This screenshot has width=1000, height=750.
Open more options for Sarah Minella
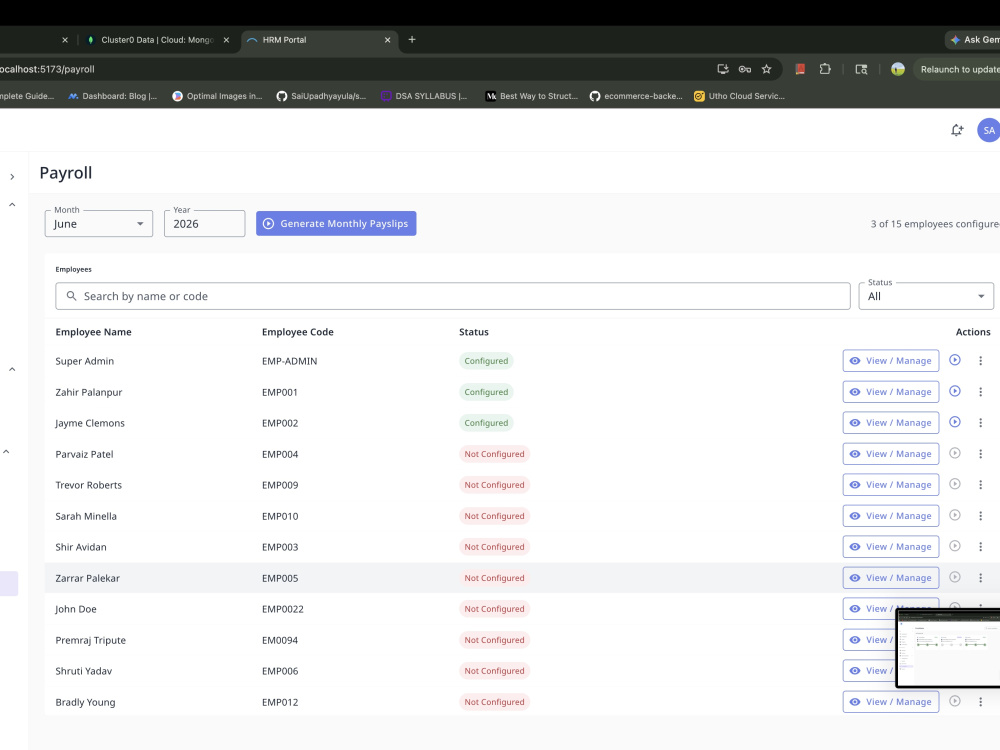[980, 516]
